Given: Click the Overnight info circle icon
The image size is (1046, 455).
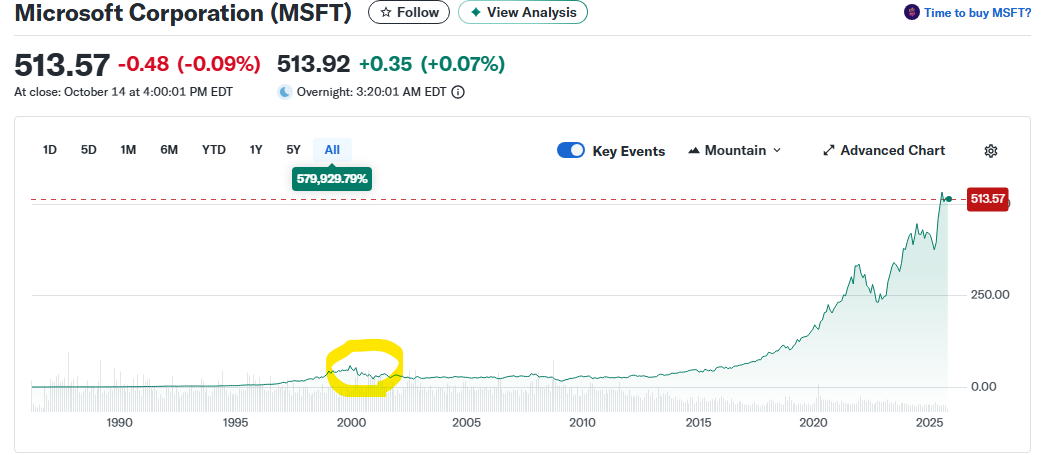Looking at the screenshot, I should coord(458,92).
